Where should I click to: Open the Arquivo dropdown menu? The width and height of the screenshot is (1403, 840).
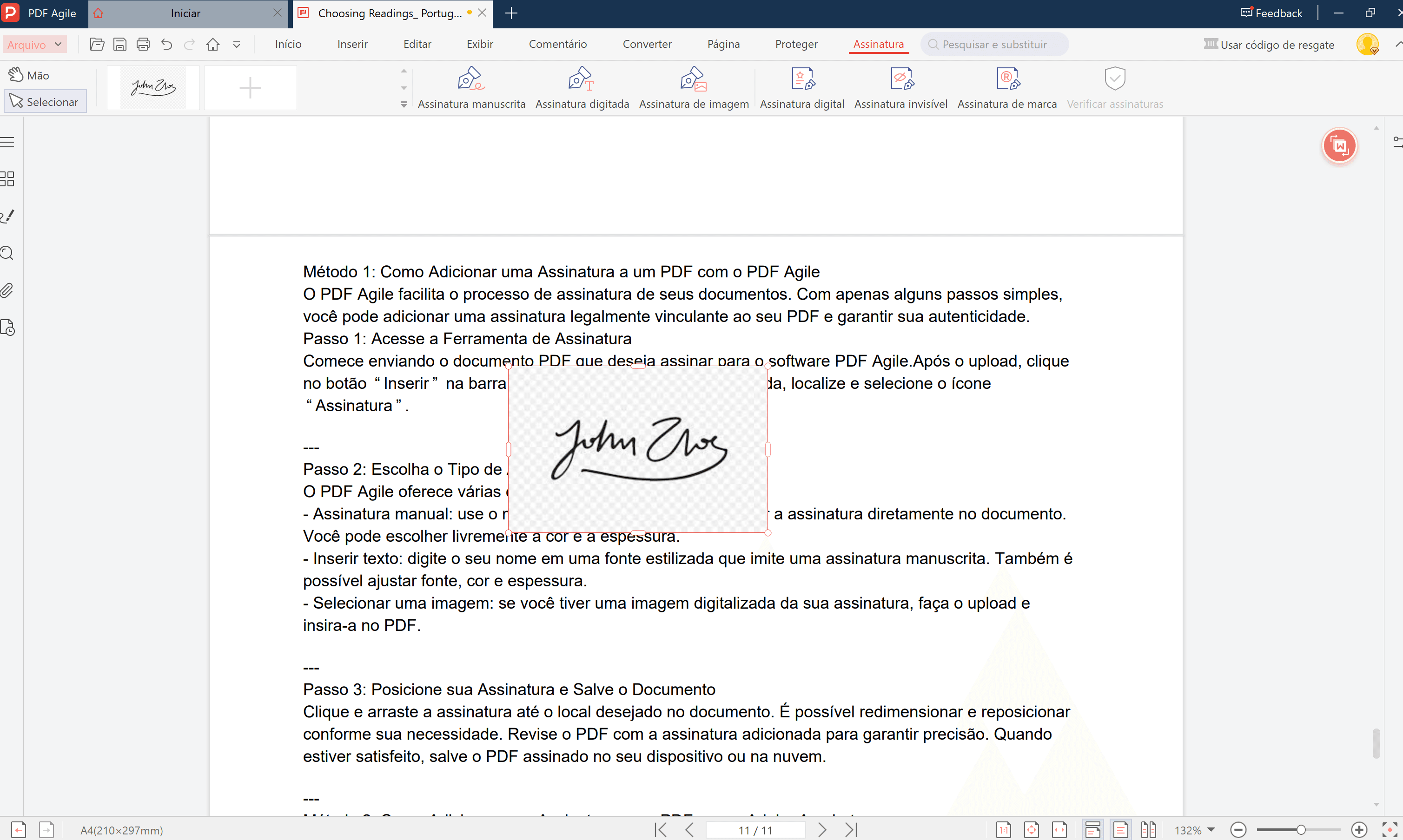point(34,44)
